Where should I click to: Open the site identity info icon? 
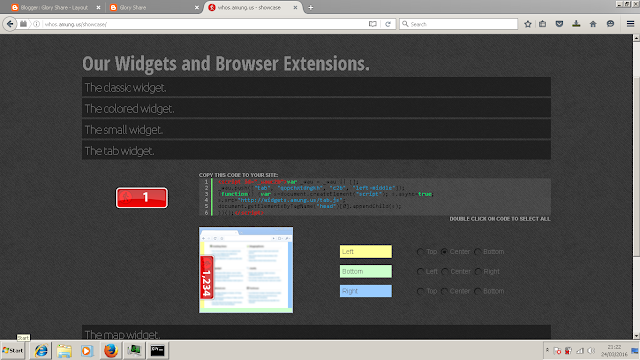coord(36,24)
